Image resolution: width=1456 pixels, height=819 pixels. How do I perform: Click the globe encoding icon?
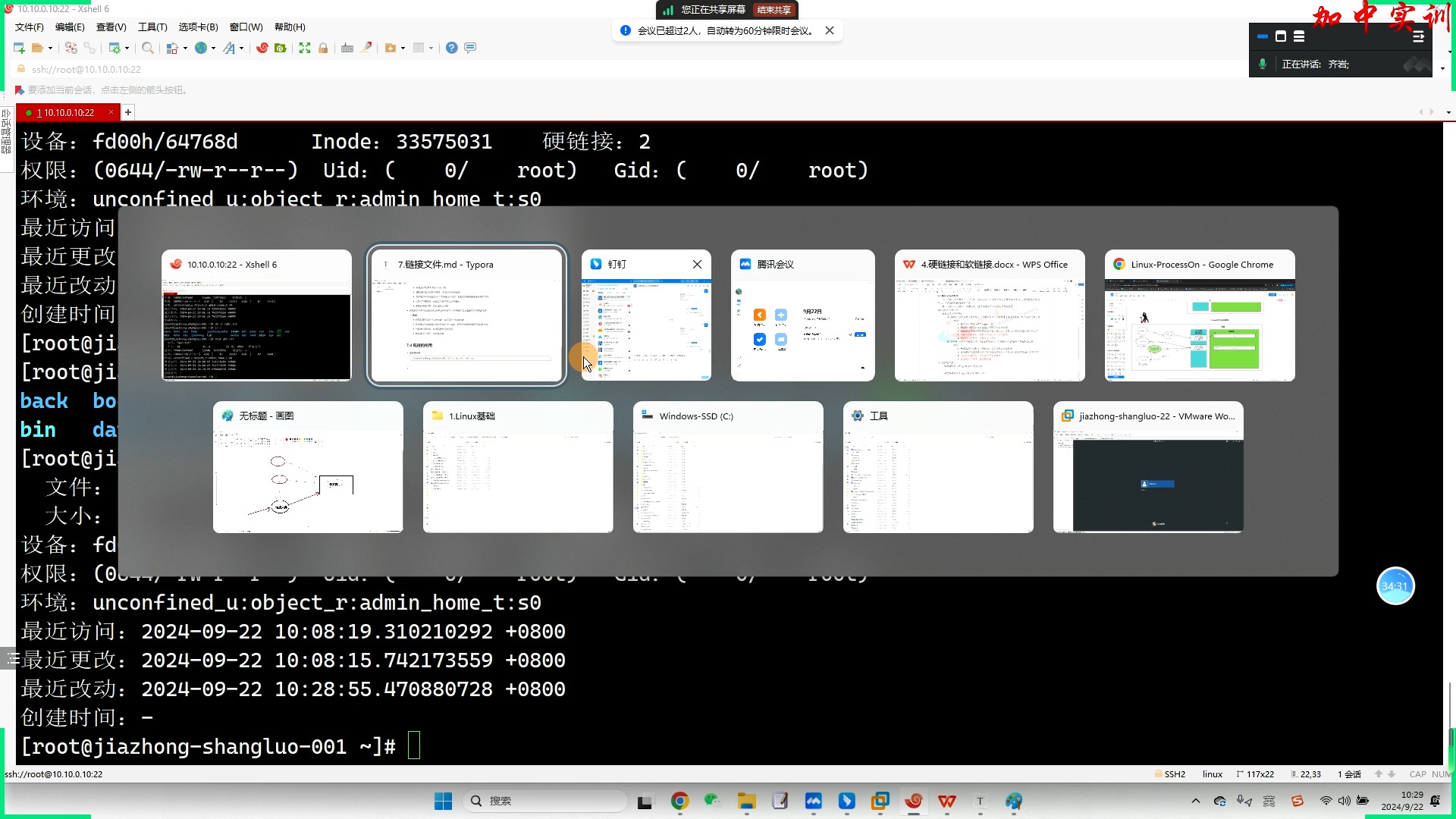(x=201, y=48)
